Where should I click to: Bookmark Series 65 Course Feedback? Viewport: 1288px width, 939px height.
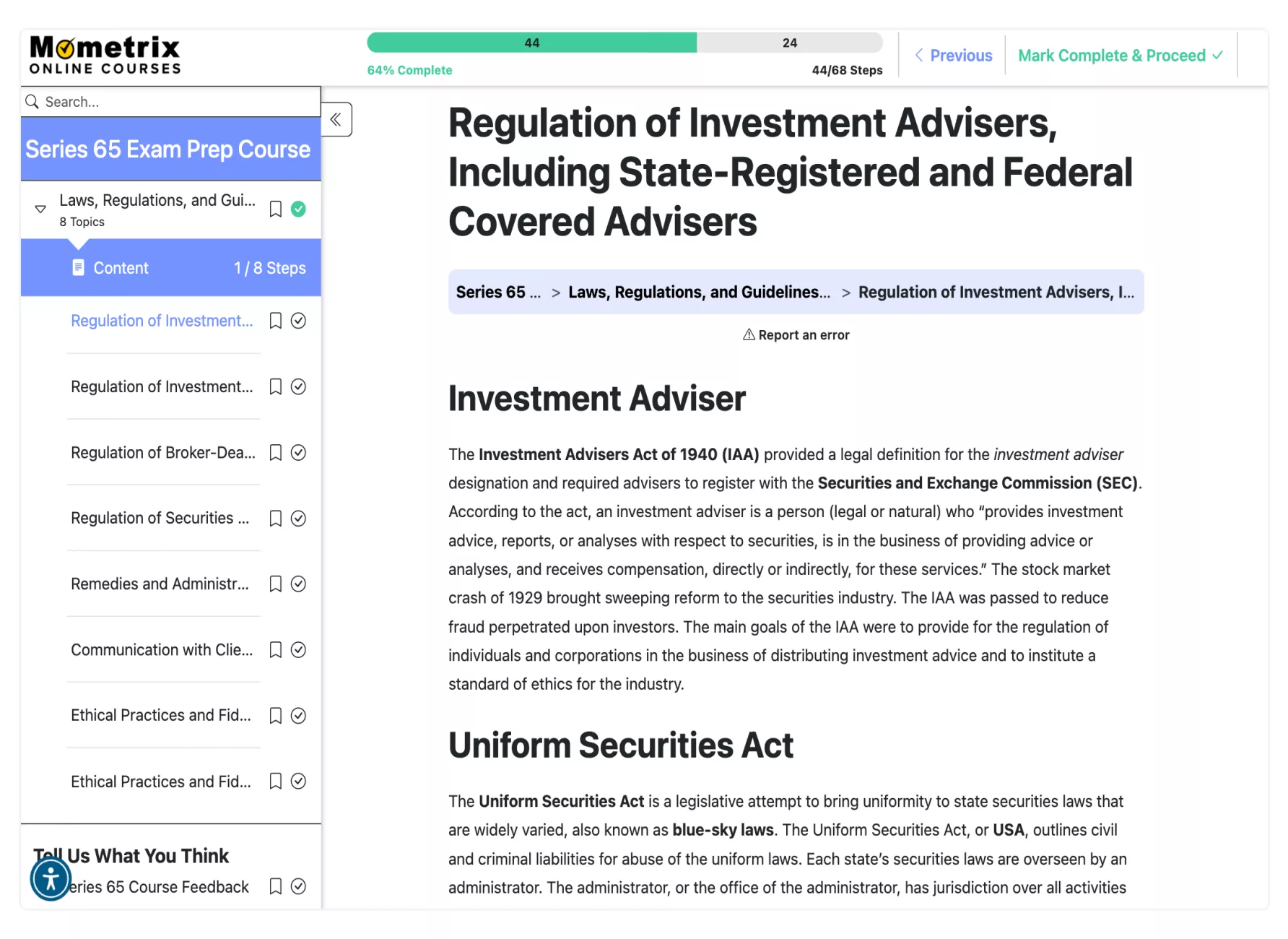(x=275, y=886)
